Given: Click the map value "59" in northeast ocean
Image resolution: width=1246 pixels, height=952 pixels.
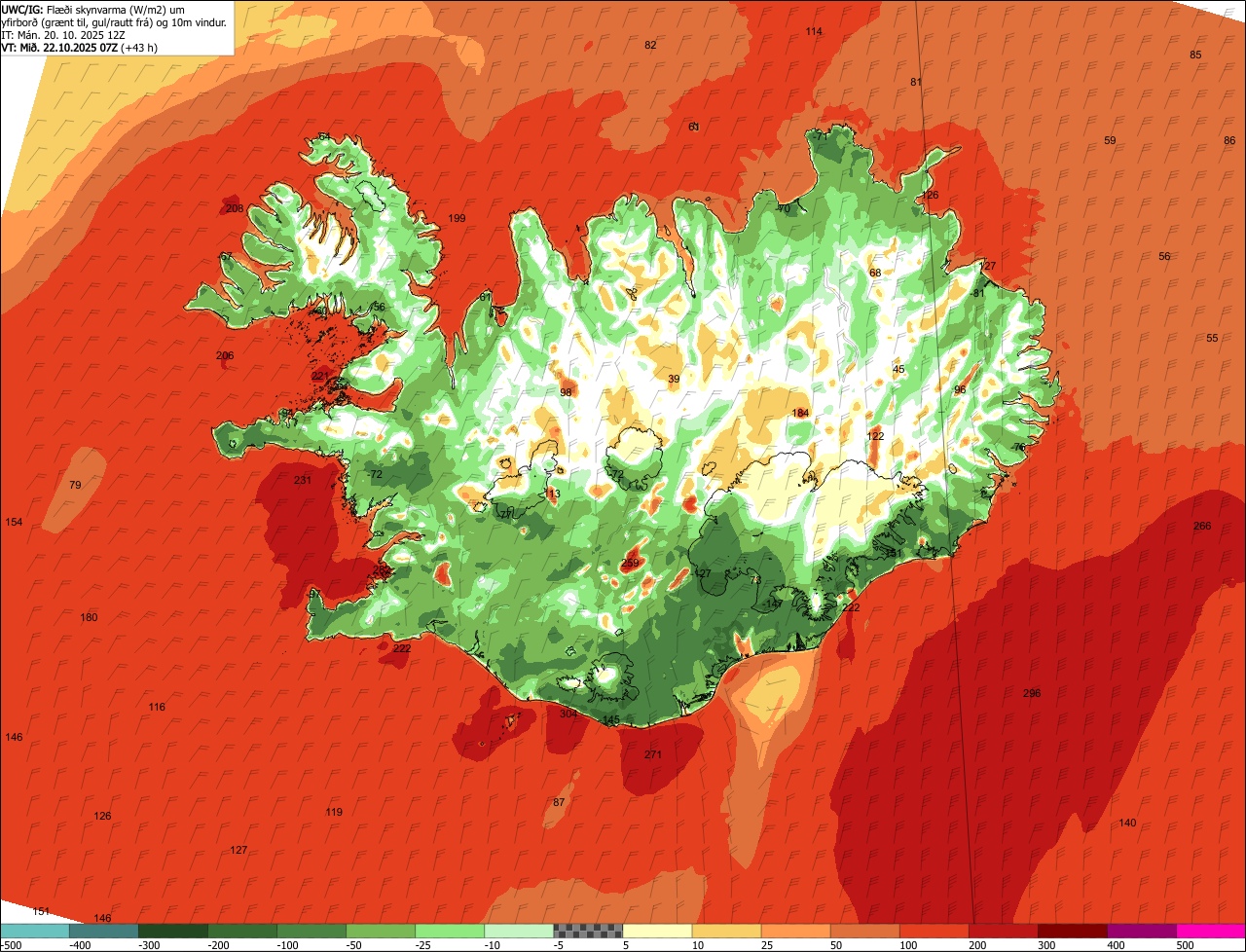Looking at the screenshot, I should tap(1110, 140).
